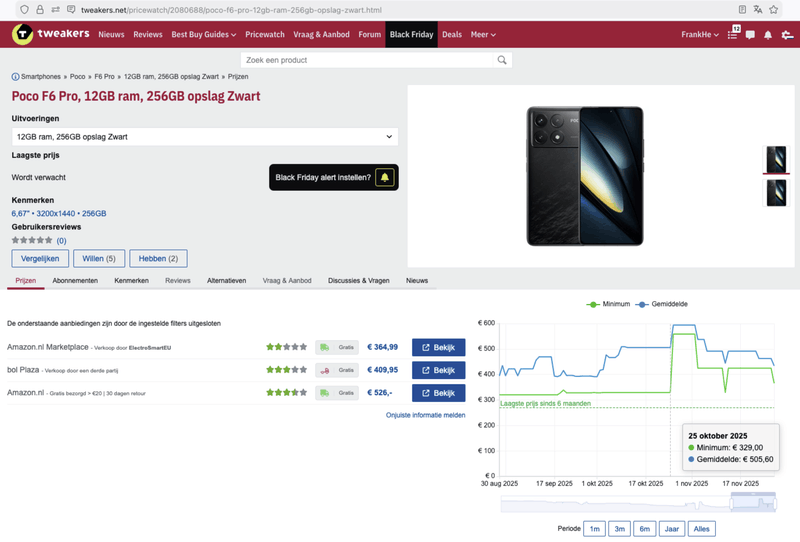Click the Tweakers logo
This screenshot has width=800, height=542.
coord(51,34)
